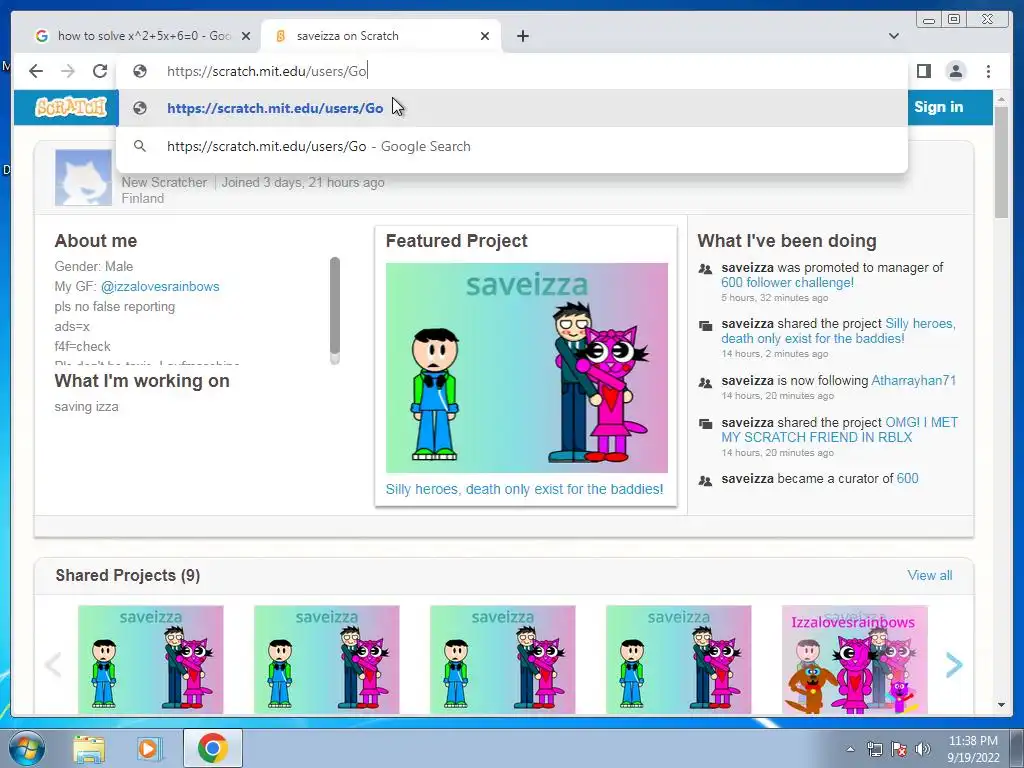Click the shared Silly heroes activity icon
Image resolution: width=1024 pixels, height=768 pixels.
tap(705, 325)
